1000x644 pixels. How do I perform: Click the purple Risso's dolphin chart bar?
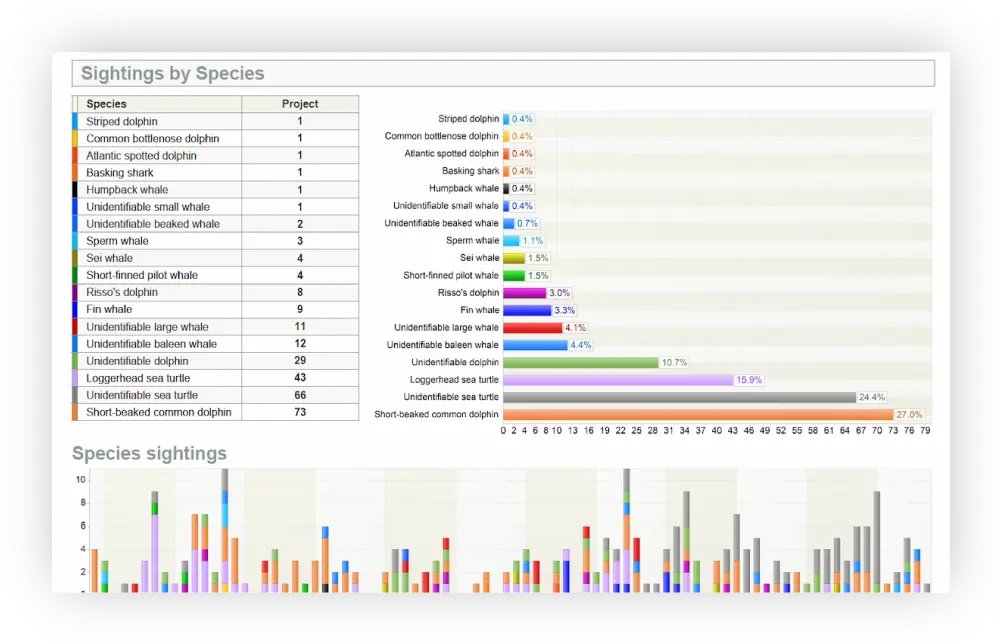[x=524, y=293]
